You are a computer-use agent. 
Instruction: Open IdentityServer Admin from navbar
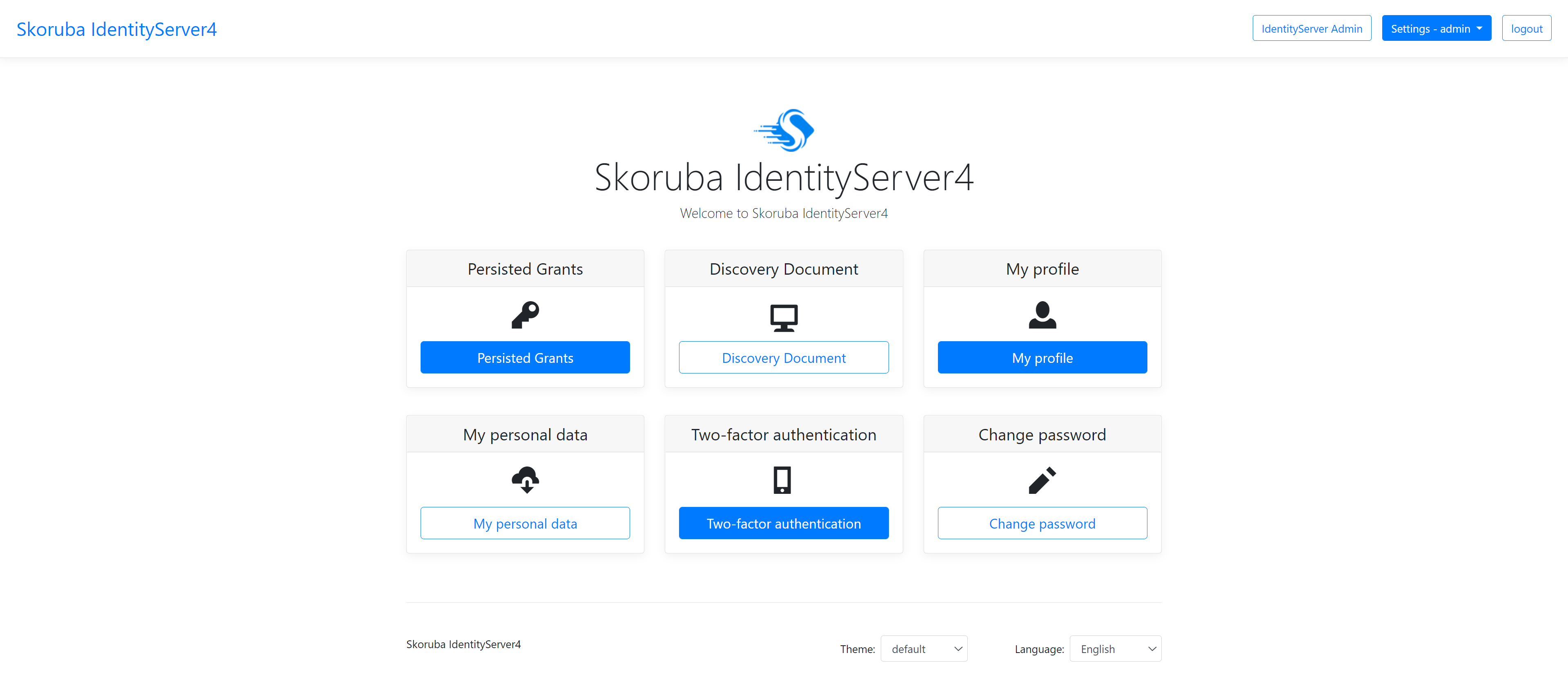point(1311,29)
